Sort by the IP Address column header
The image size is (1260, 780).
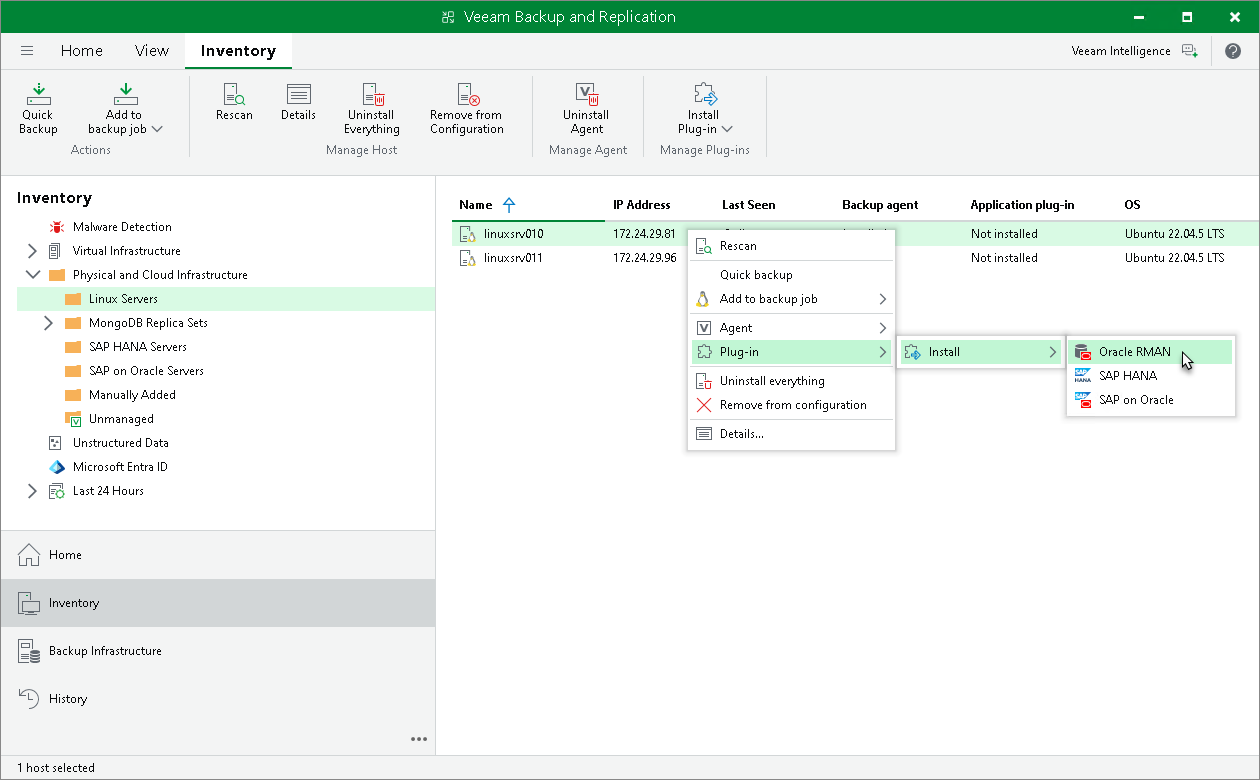click(642, 205)
